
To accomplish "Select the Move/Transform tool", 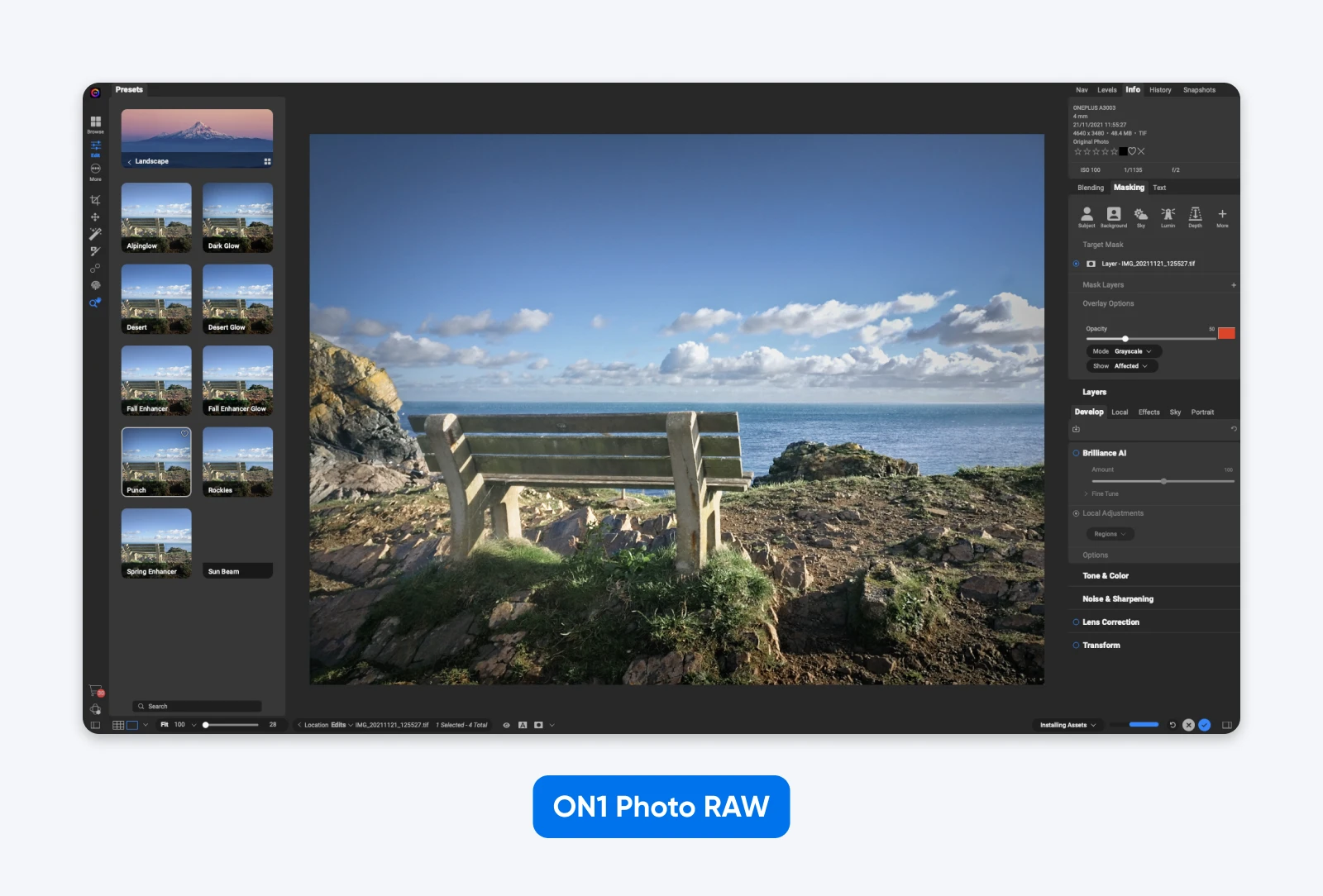I will tap(95, 217).
